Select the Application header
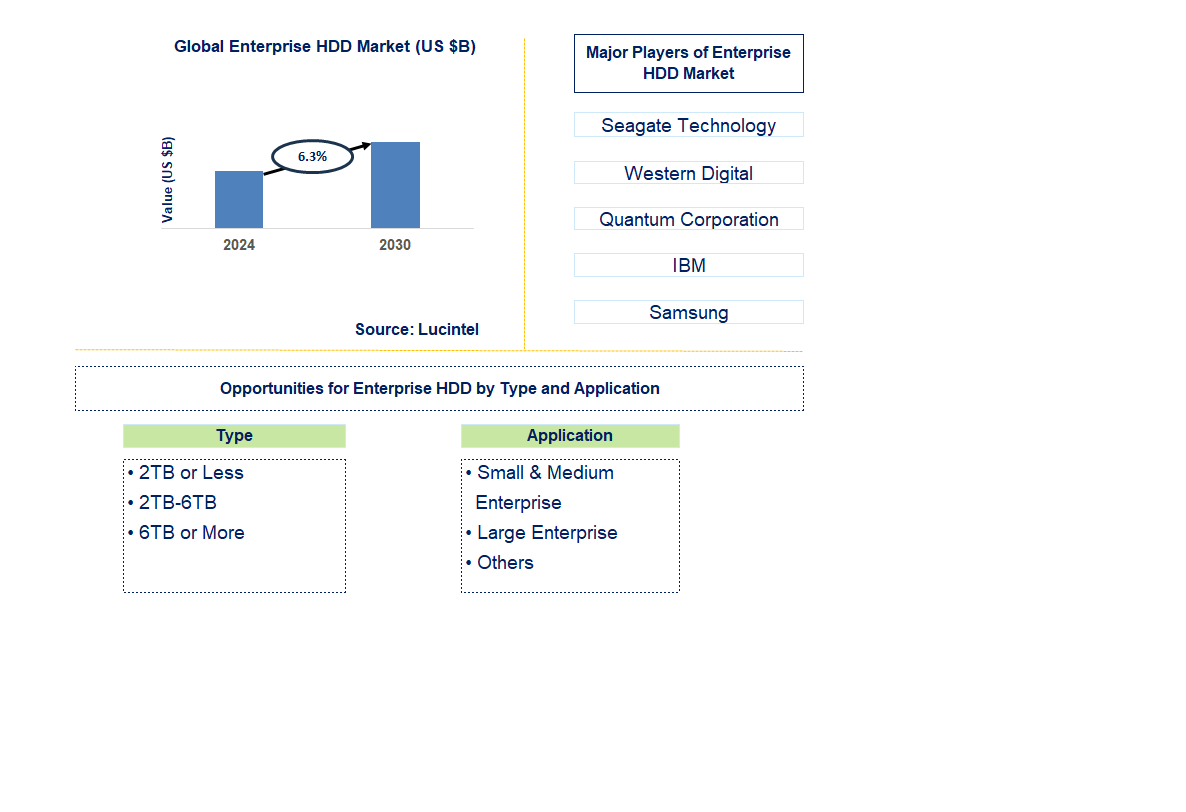This screenshot has width=1186, height=812. 570,436
